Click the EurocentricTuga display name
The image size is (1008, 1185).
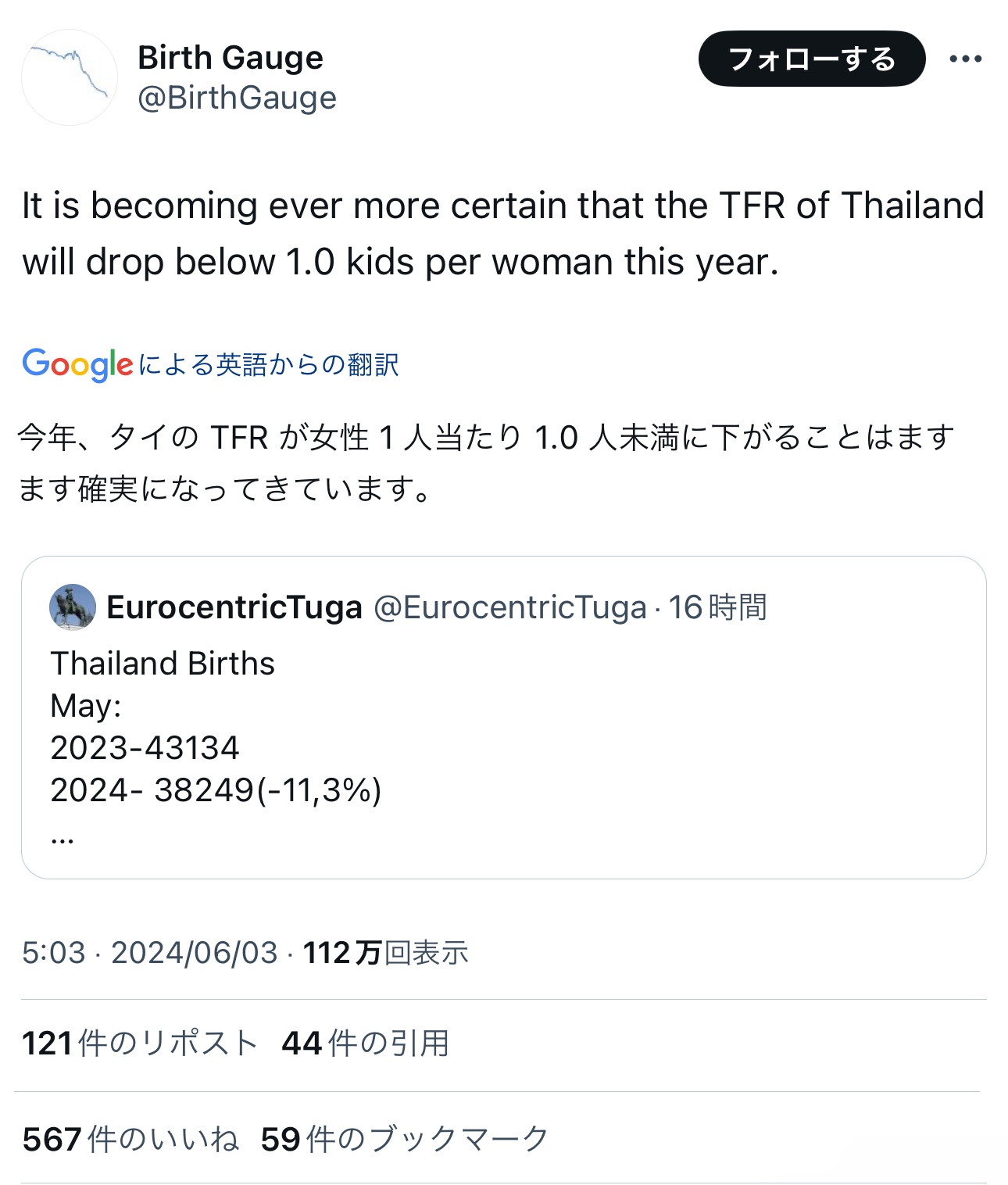(x=234, y=607)
